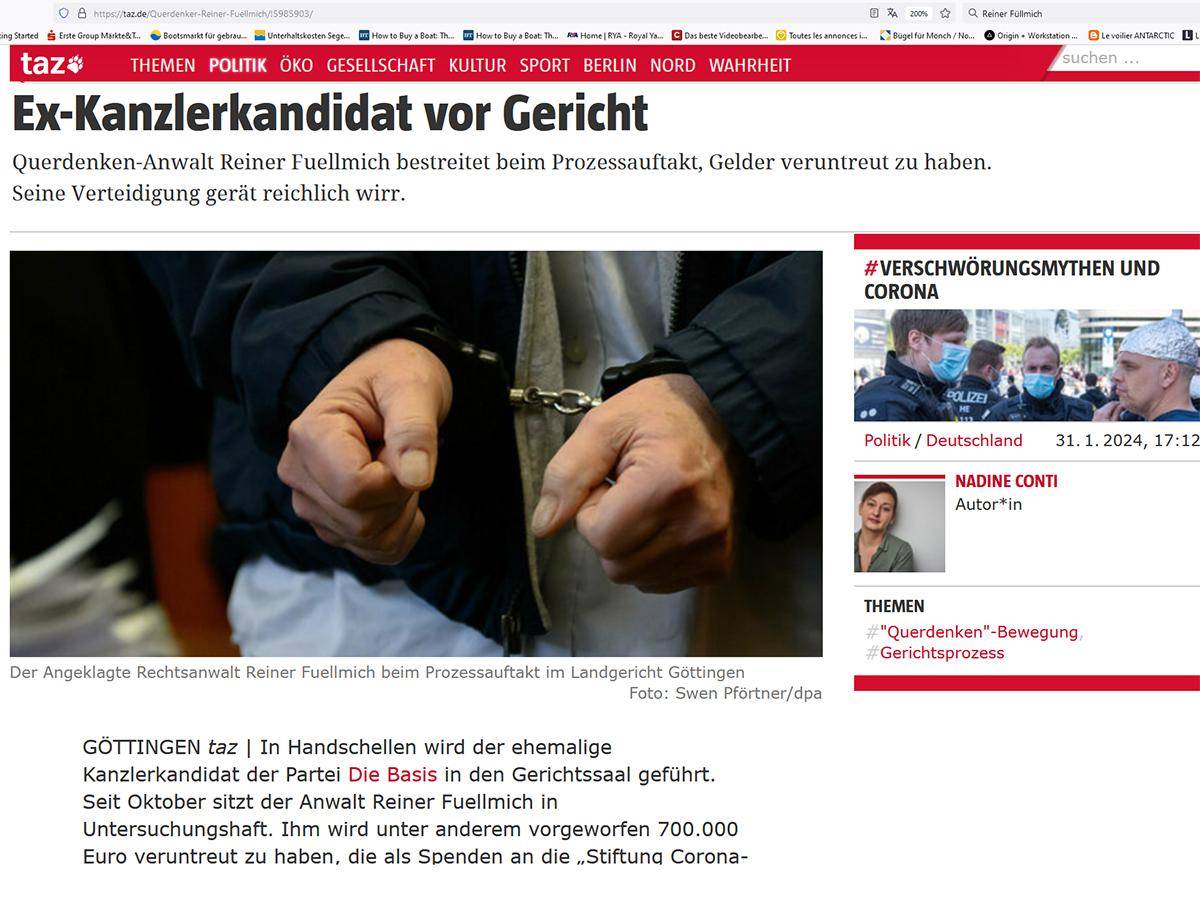Open the THEMEN menu
The width and height of the screenshot is (1200, 900).
click(x=162, y=65)
